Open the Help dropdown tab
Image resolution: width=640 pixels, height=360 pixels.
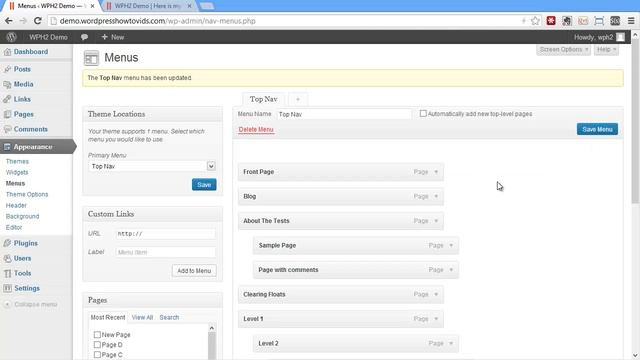point(606,49)
